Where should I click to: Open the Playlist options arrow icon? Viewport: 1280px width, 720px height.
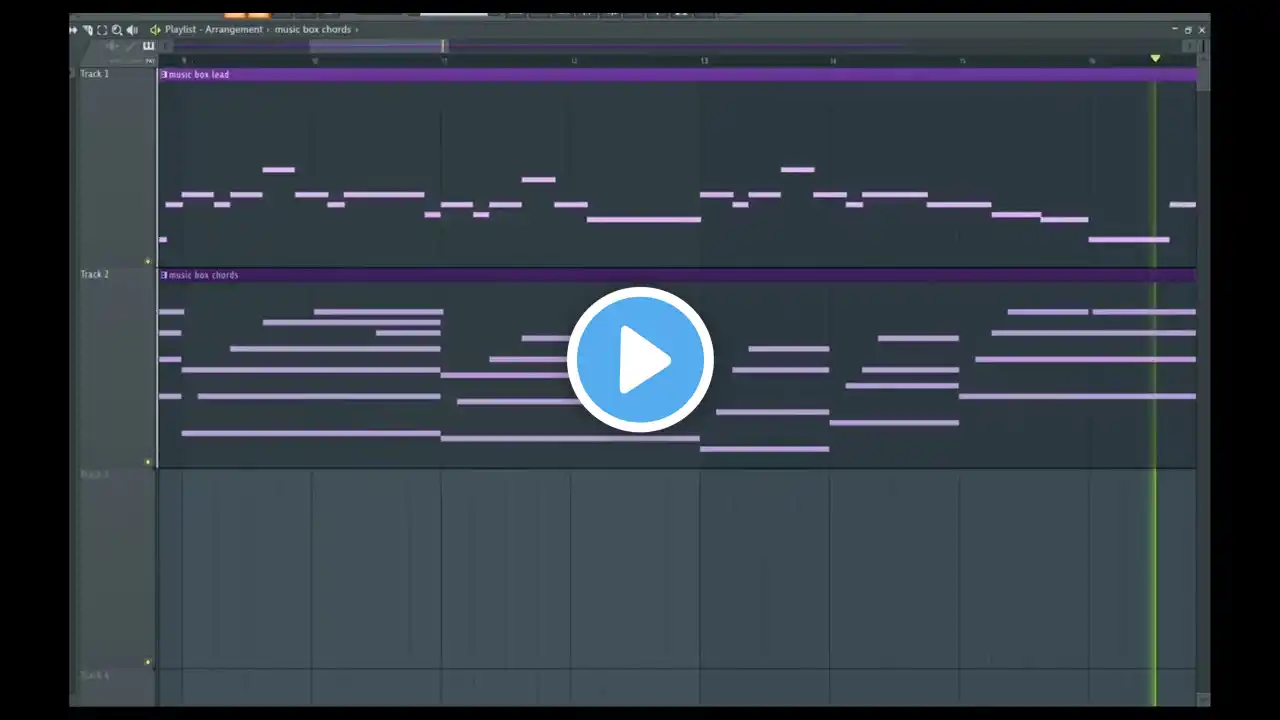[73, 30]
